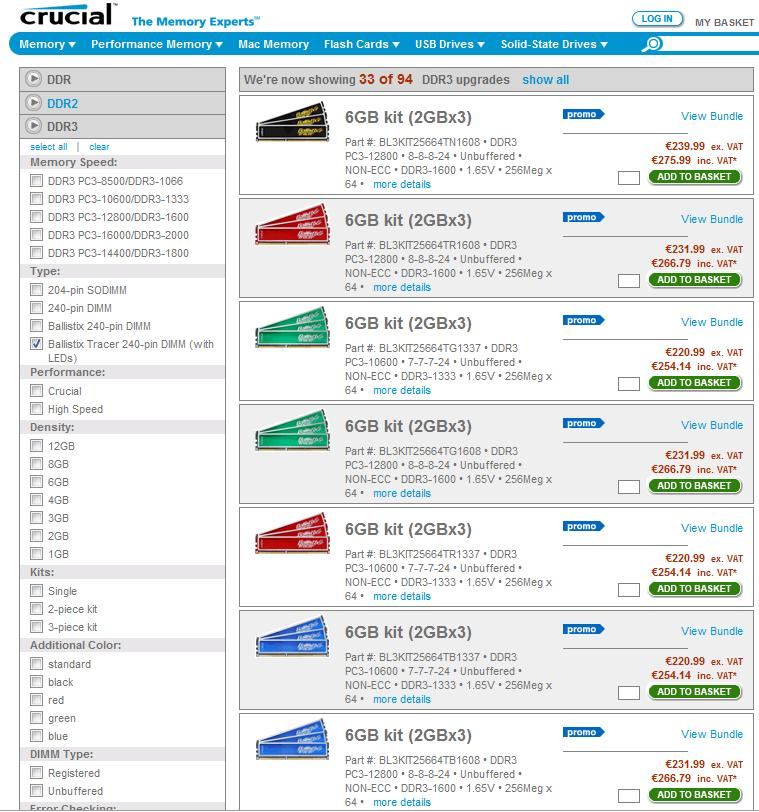View Bundle for BL3KIT25664TR1337 kit
Screen dimensions: 759x812
tap(712, 528)
